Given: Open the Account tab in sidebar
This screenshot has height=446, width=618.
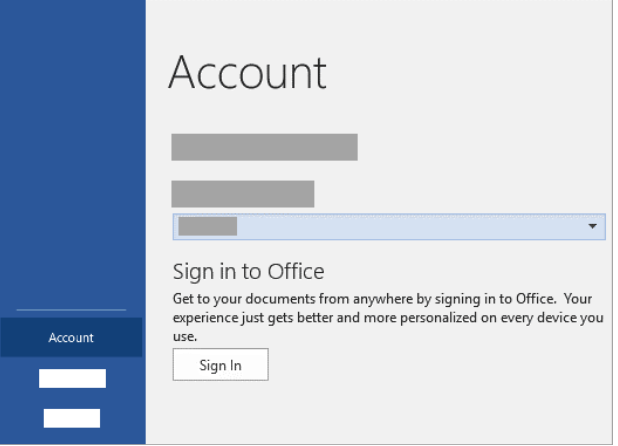Looking at the screenshot, I should [x=72, y=338].
